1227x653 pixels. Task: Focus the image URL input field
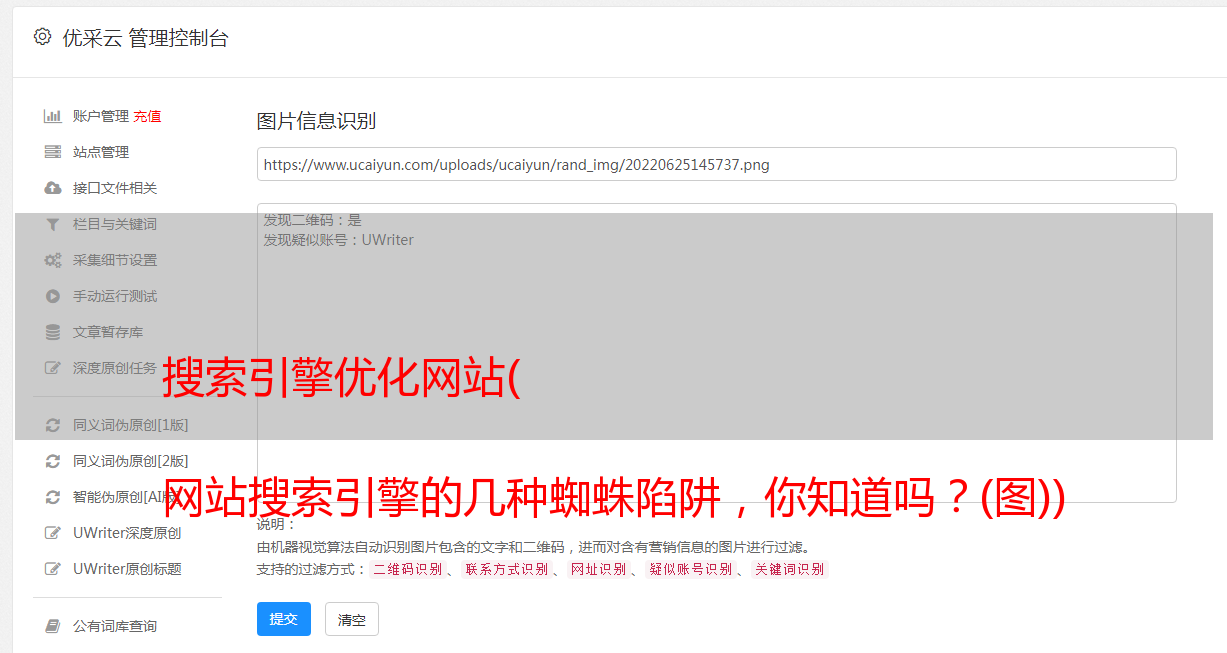pos(716,164)
